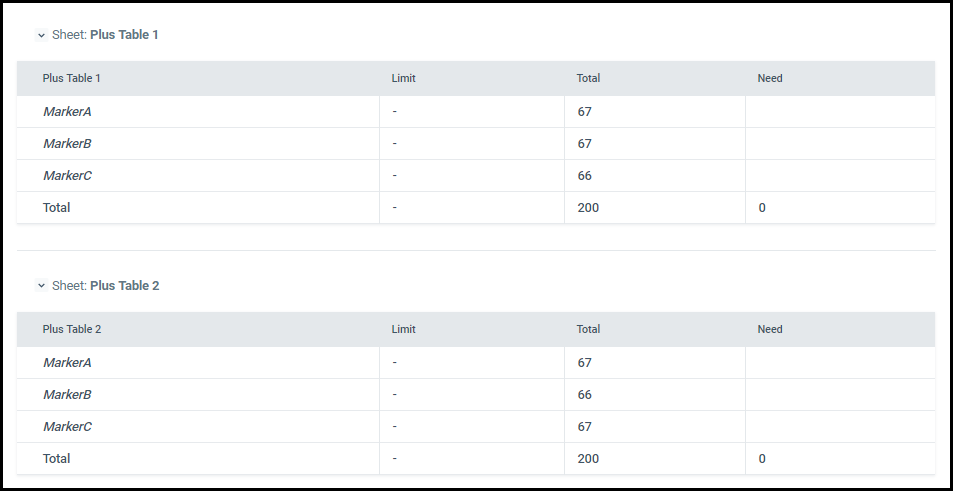Viewport: 953px width, 491px height.
Task: Click the Need value 0 in Plus Table 2 Total row
Action: pos(762,459)
